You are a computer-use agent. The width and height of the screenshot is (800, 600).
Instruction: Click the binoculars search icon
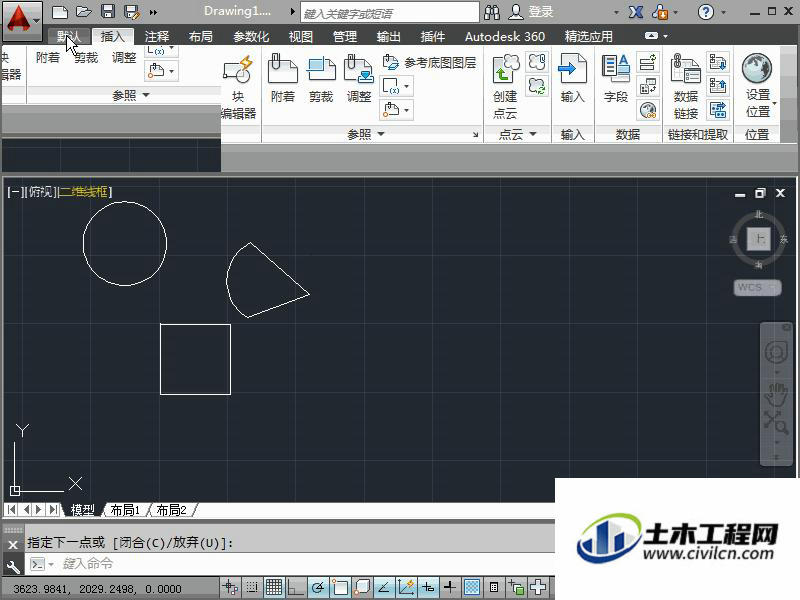pyautogui.click(x=492, y=12)
